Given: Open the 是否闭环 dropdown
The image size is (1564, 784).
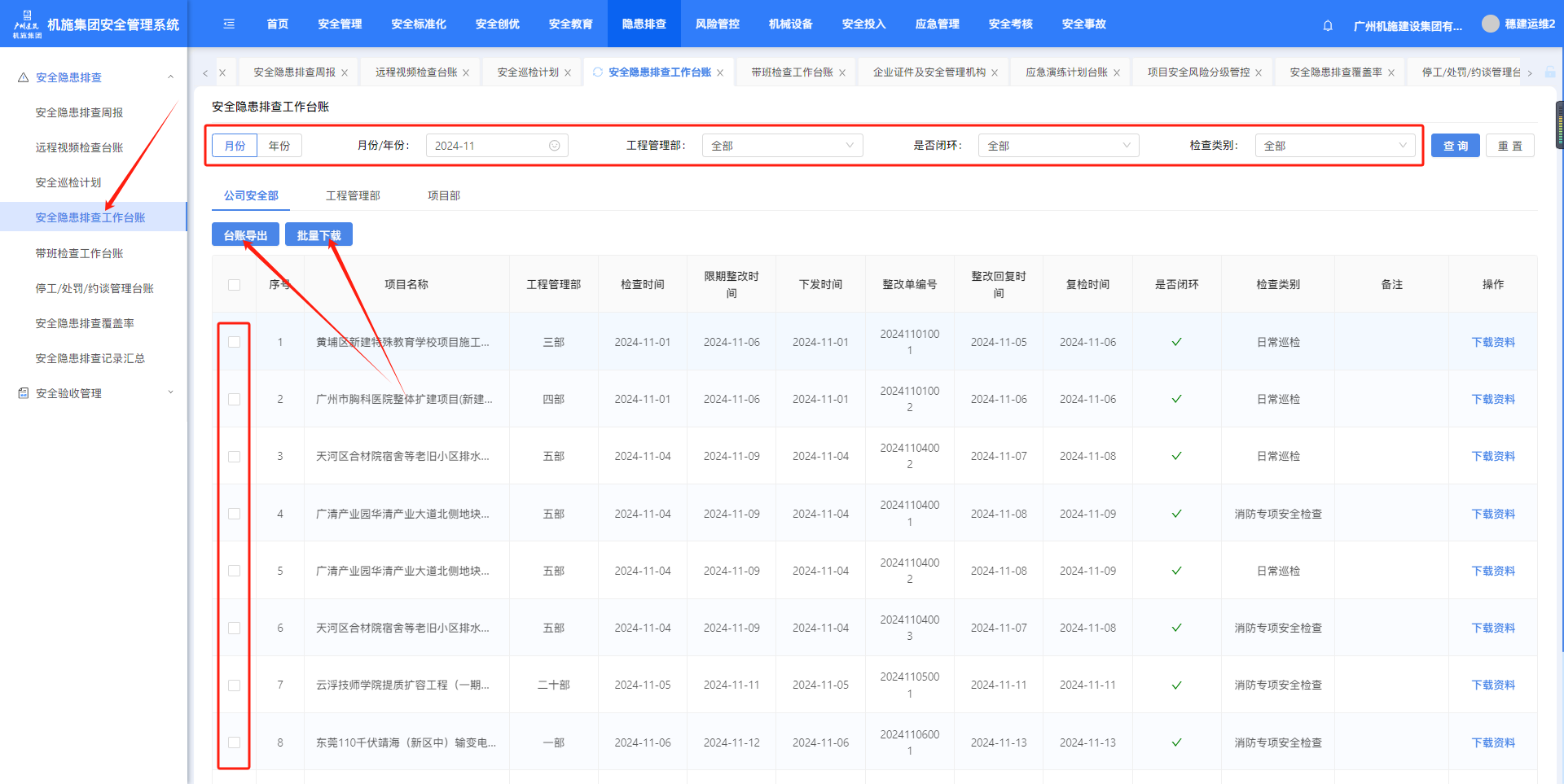Looking at the screenshot, I should (x=1058, y=146).
